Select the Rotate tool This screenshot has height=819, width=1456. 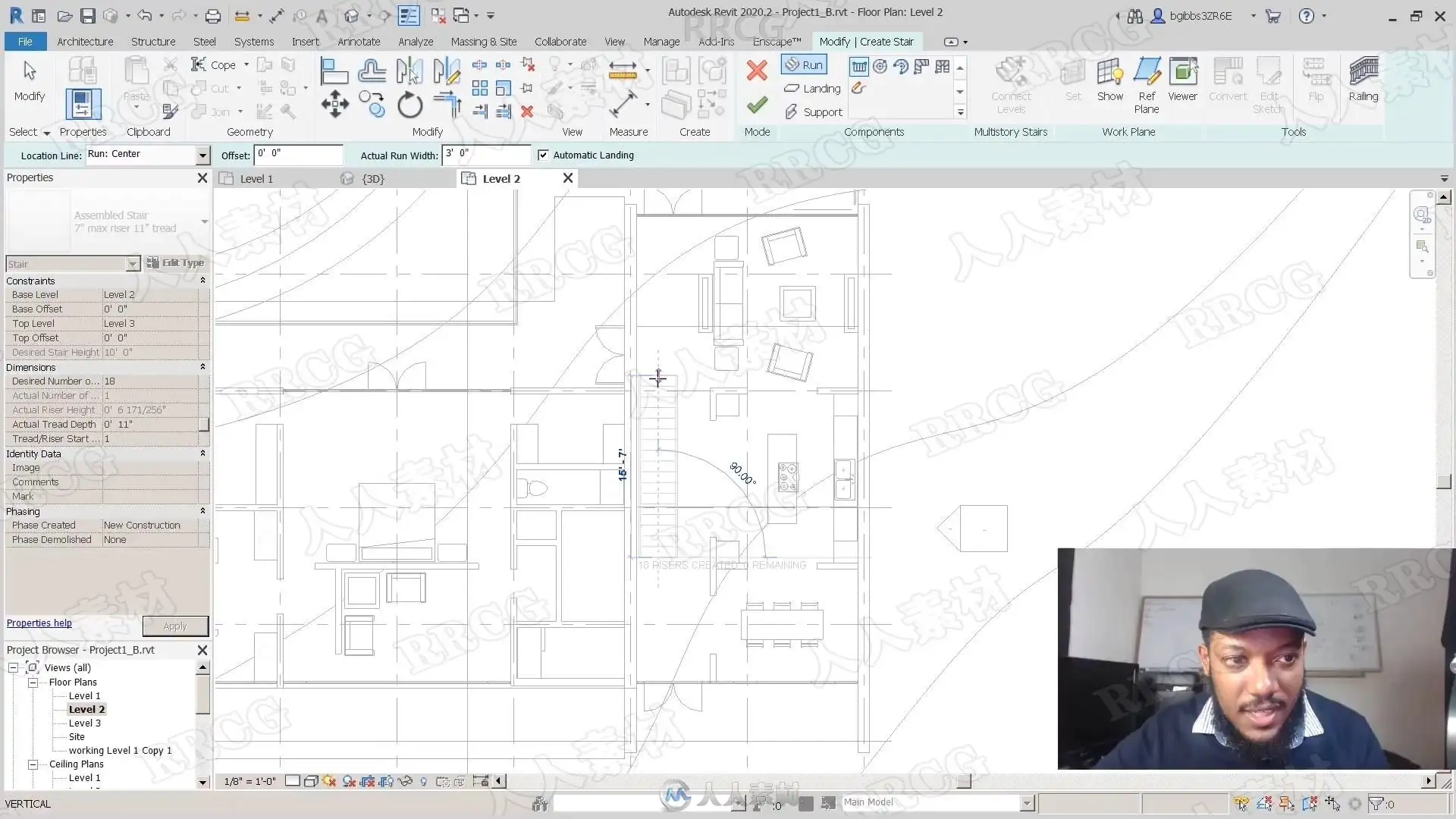[409, 104]
